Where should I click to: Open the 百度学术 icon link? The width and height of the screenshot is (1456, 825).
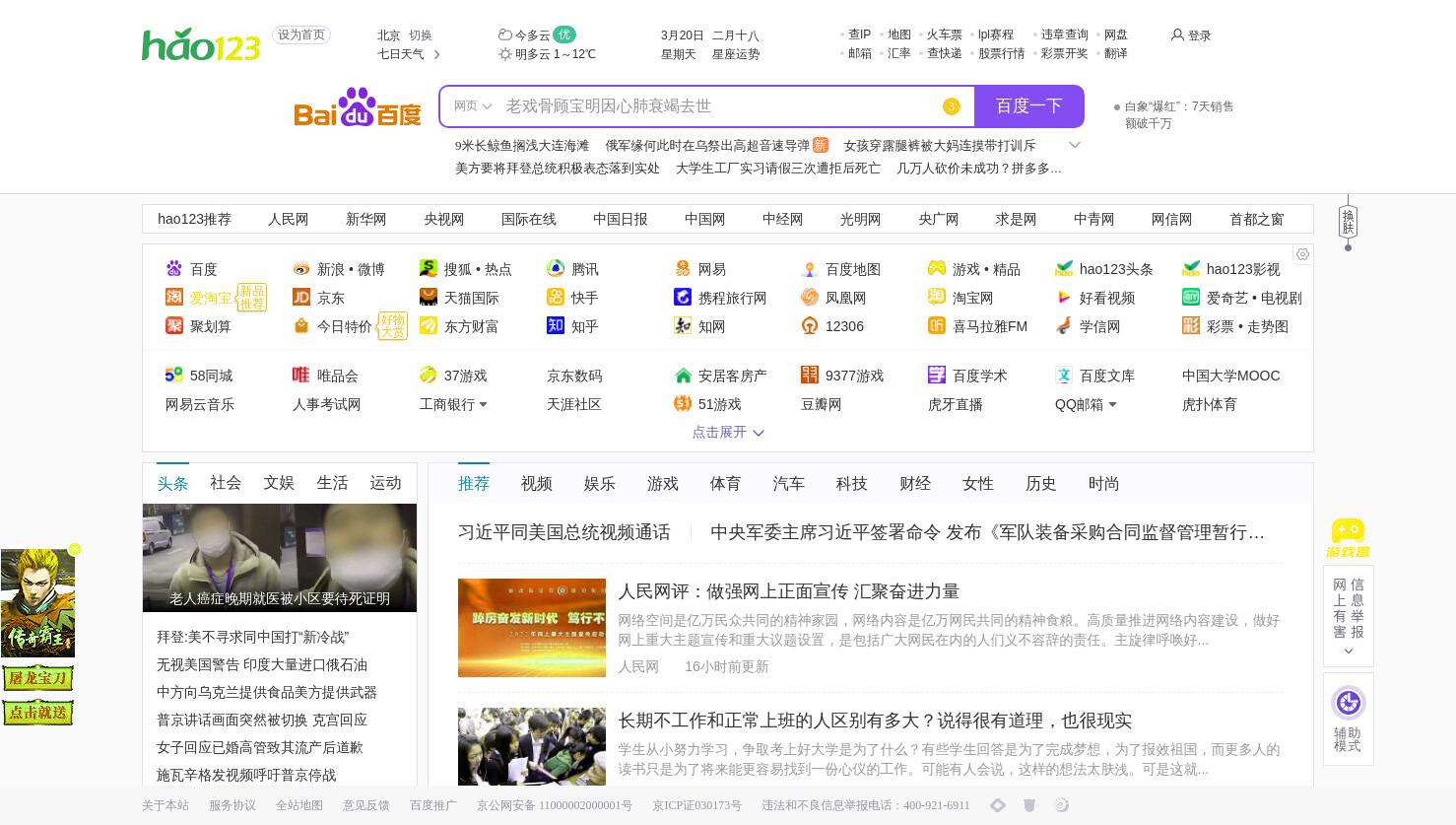click(937, 375)
